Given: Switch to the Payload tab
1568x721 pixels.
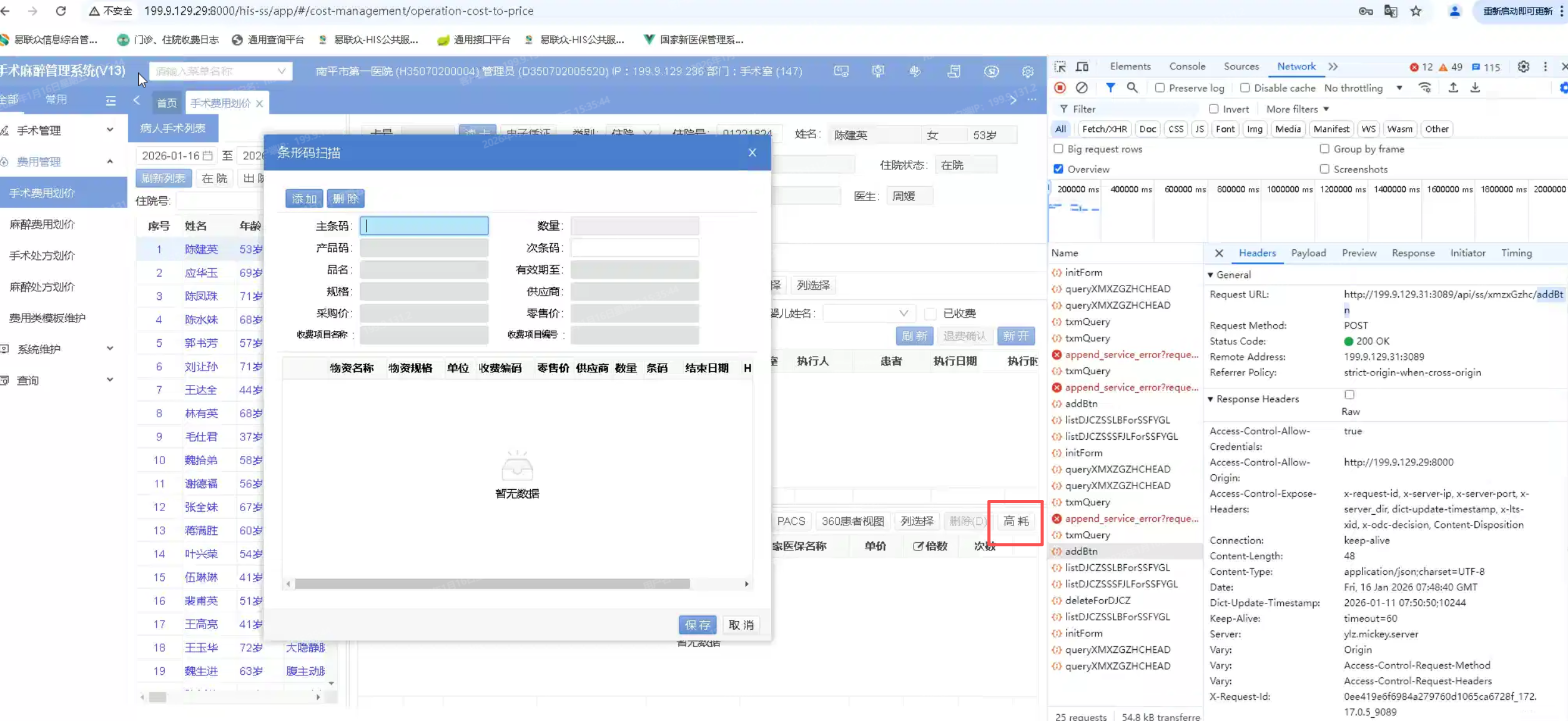Looking at the screenshot, I should 1308,253.
